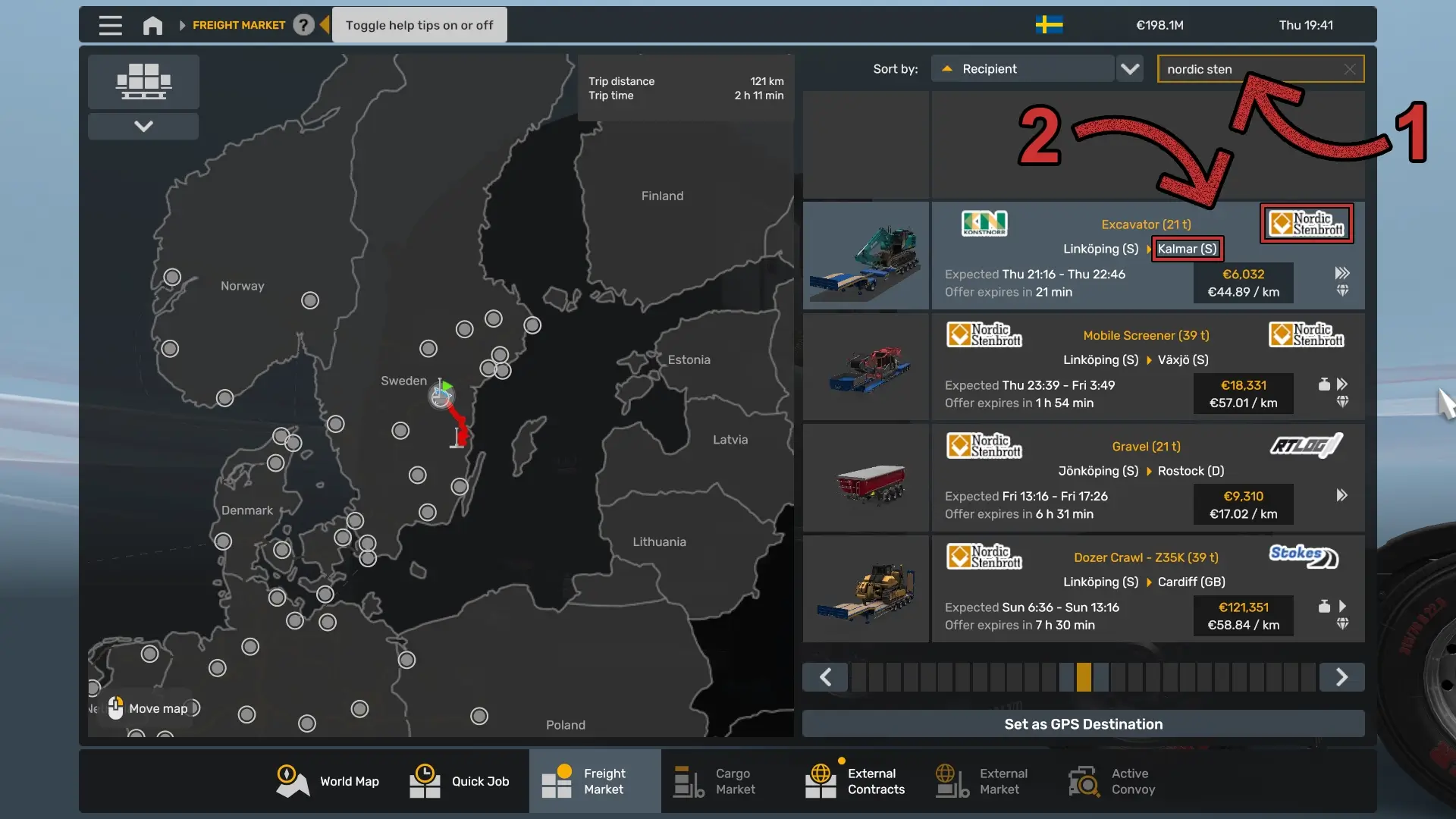Viewport: 1456px width, 819px height.
Task: Click the Thu 19:41 clock display
Action: [x=1306, y=25]
